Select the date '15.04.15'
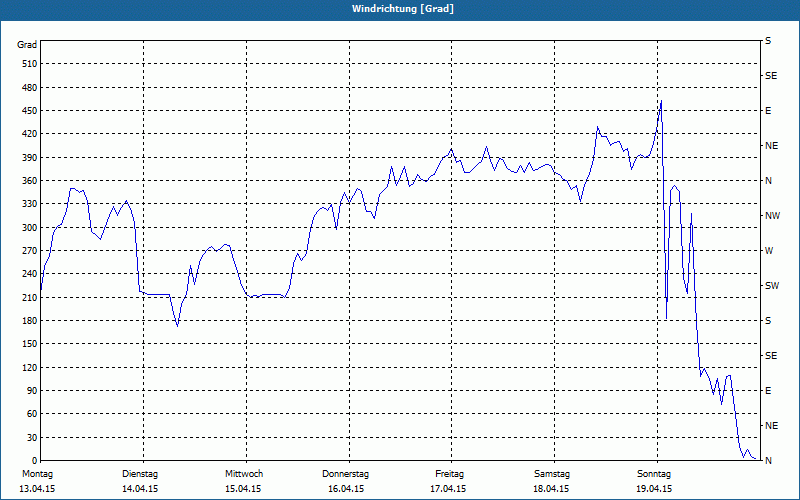 243,489
